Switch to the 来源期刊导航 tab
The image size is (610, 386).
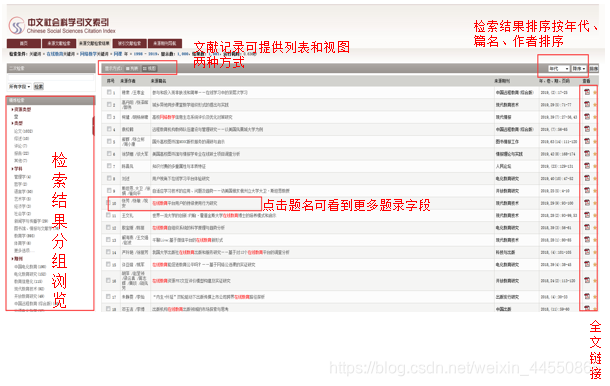click(165, 43)
